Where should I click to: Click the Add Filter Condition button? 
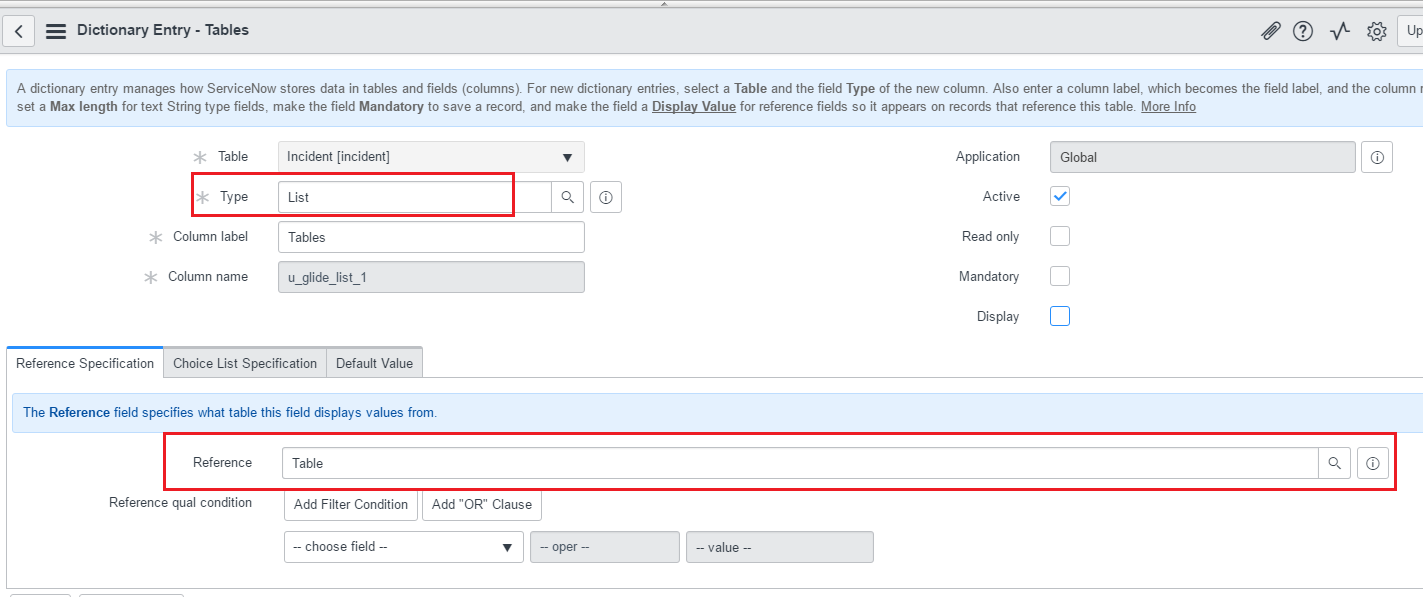tap(351, 505)
